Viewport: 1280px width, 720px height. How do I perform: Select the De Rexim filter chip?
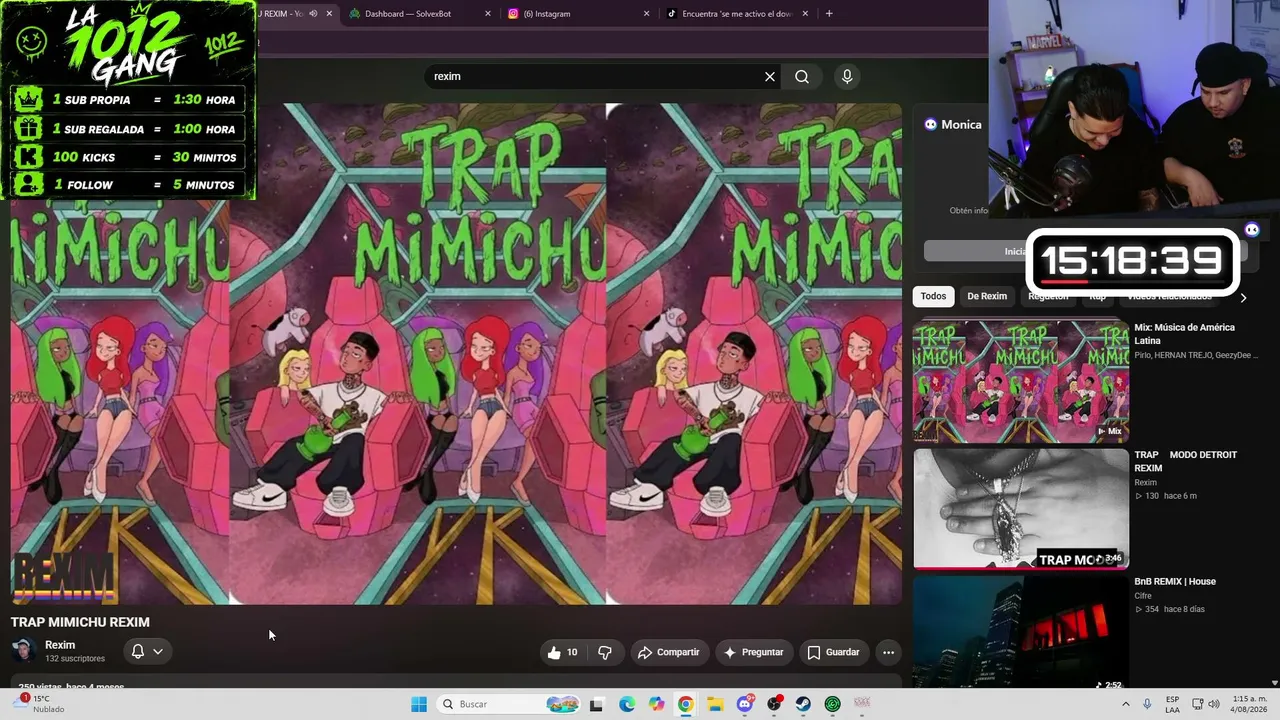click(x=987, y=296)
